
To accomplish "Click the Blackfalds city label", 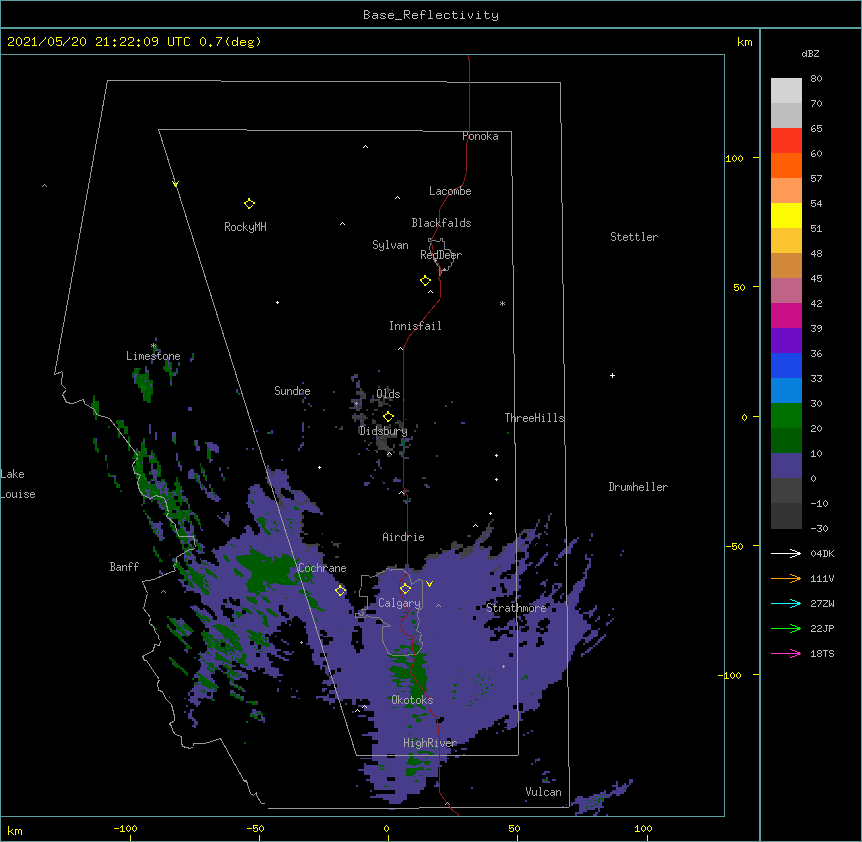I will coord(441,223).
